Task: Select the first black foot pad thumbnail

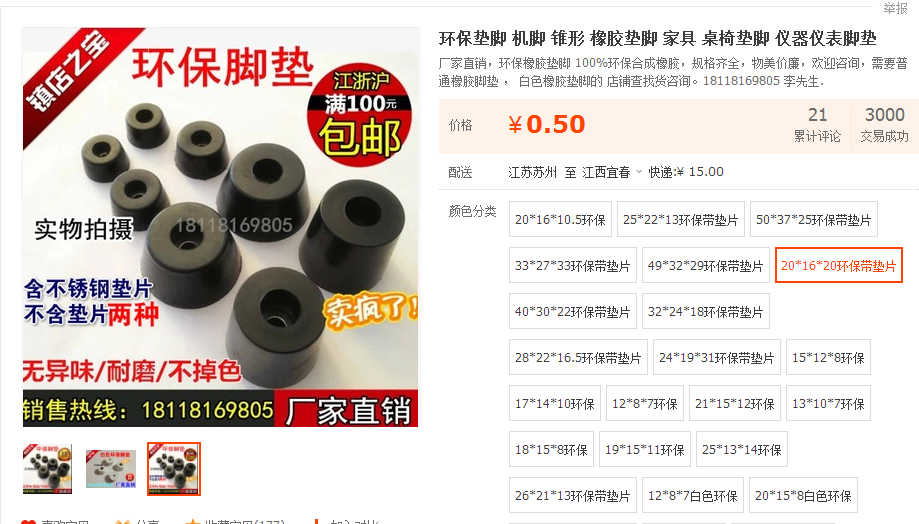Action: 47,468
